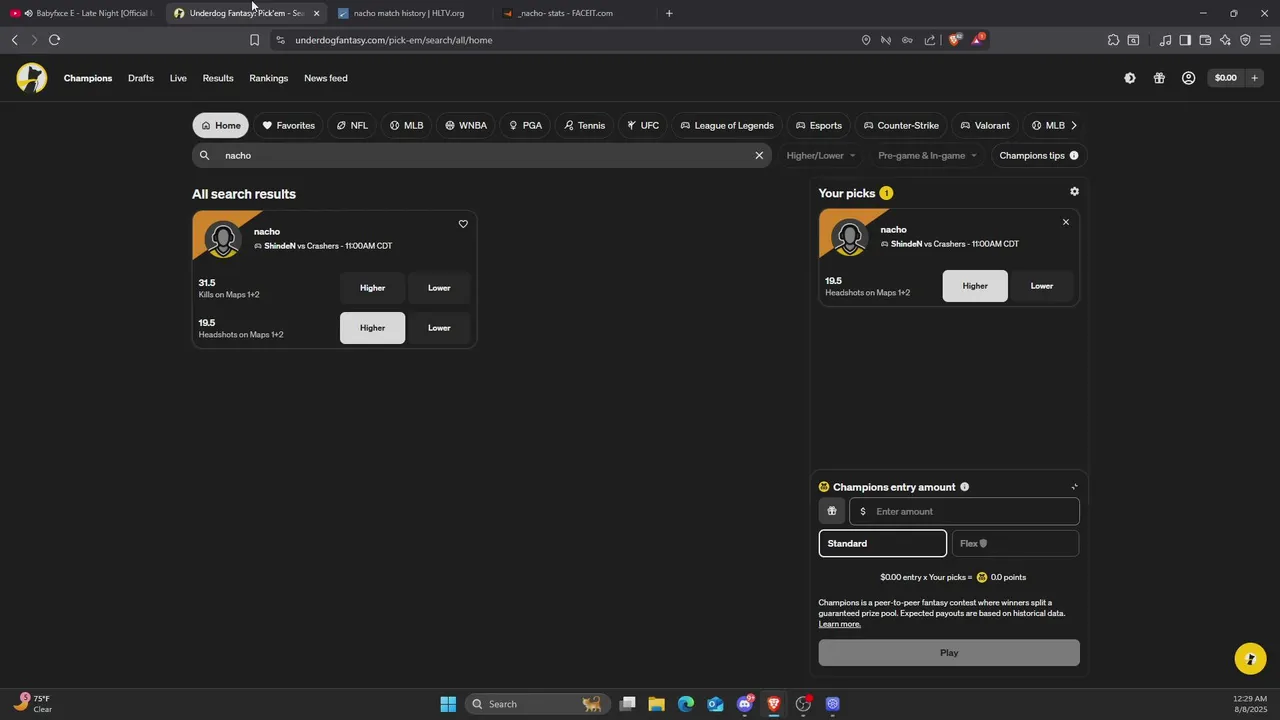Open the Champions tab
The width and height of the screenshot is (1280, 720).
pyautogui.click(x=88, y=78)
